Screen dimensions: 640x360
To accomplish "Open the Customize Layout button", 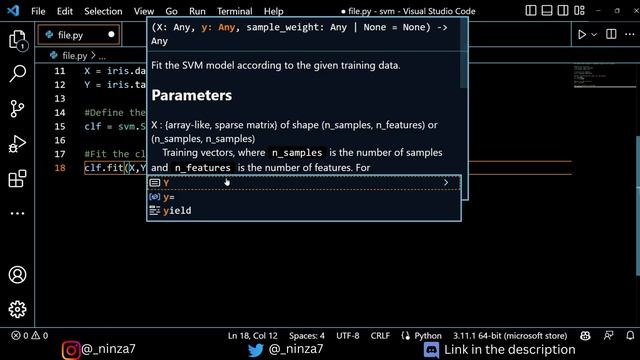I will [579, 11].
